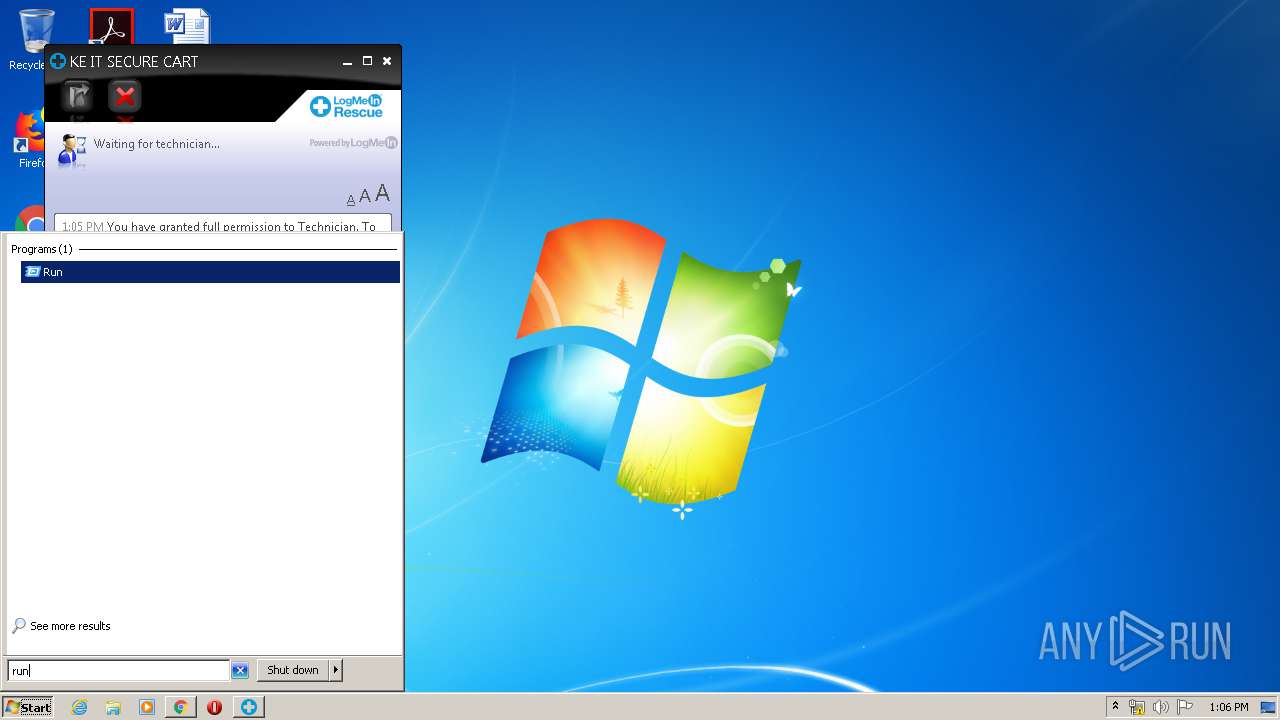Open the Action Center flag icon
The image size is (1280, 720).
click(1185, 707)
